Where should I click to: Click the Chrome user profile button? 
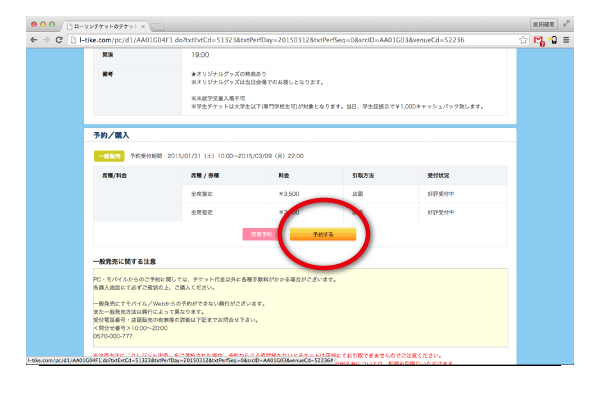click(543, 24)
